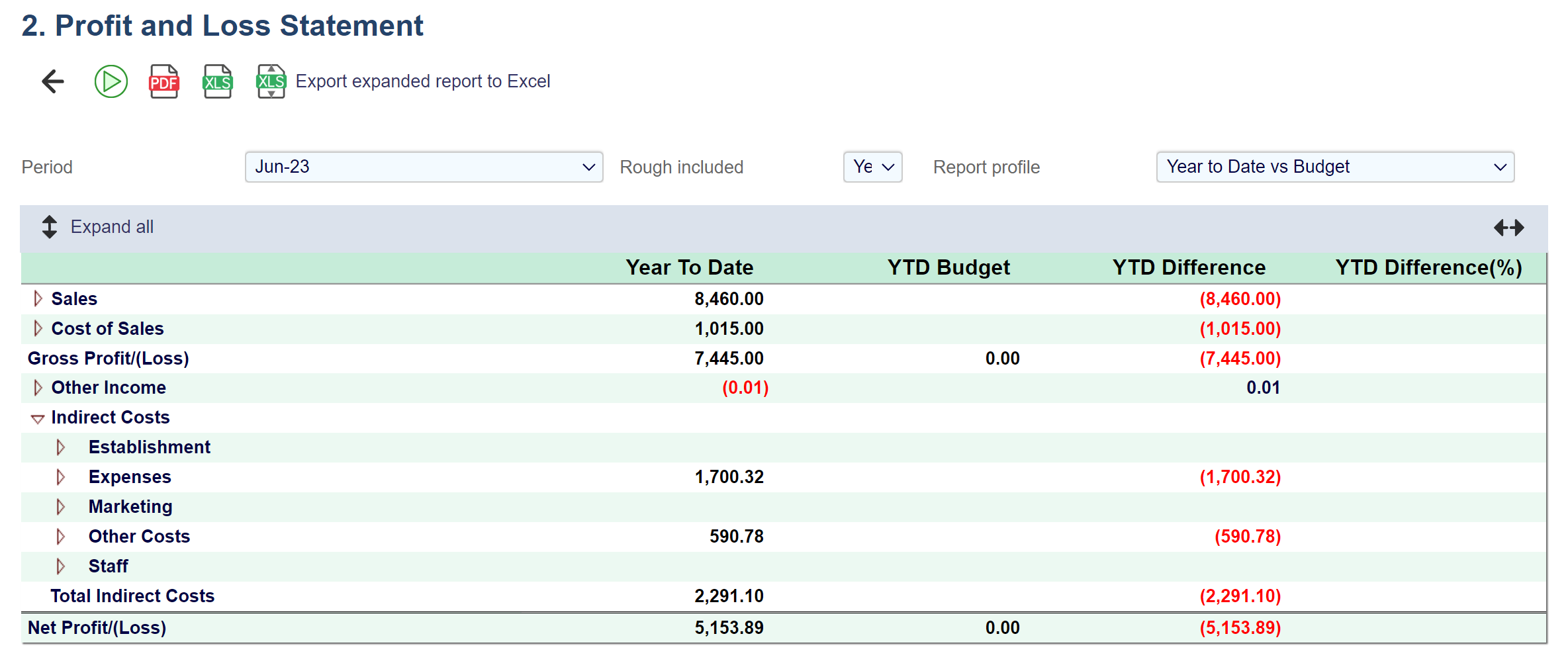This screenshot has height=669, width=1568.
Task: Expand the Establishment sub-row
Action: tap(61, 447)
